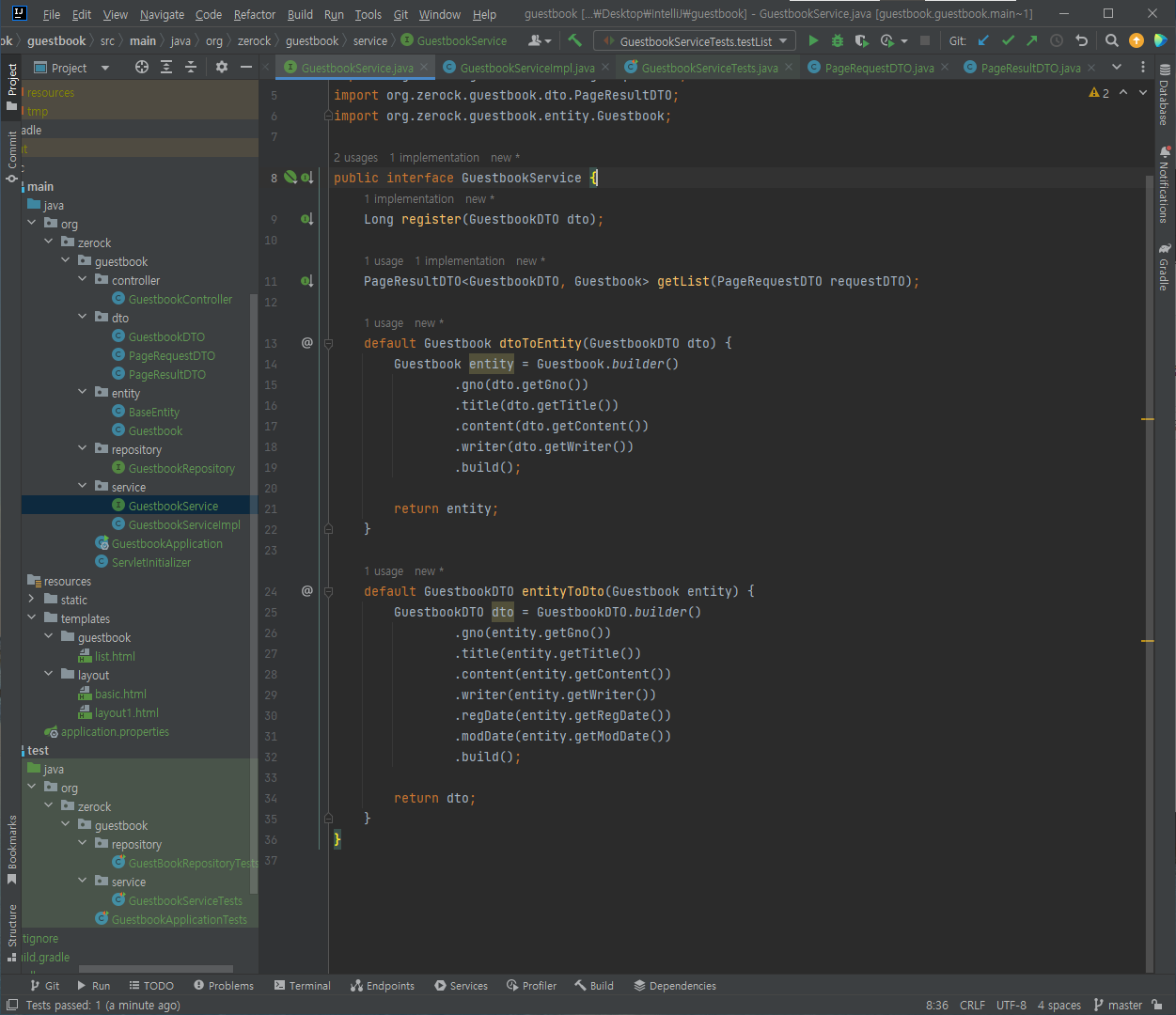Show hidden editor tabs dropdown arrow
Screen dimensions: 1176x1015
coord(1117,67)
